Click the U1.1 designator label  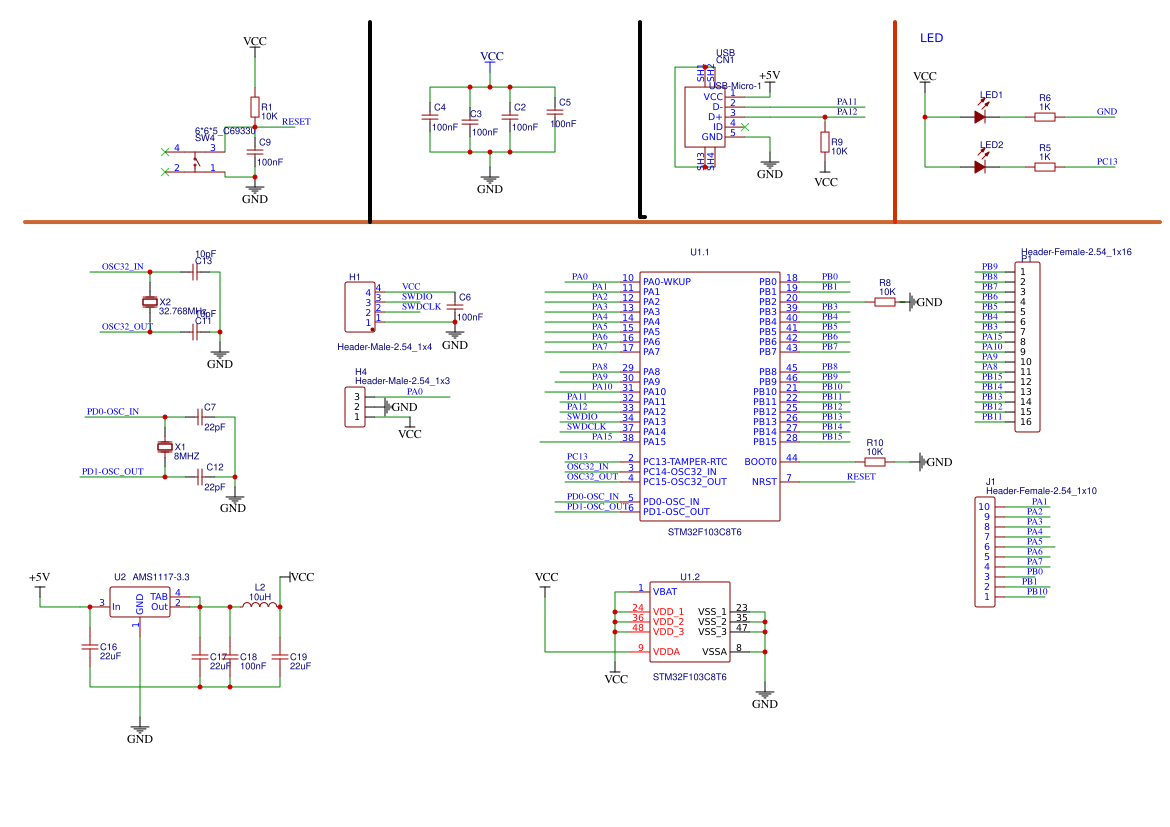click(x=700, y=252)
